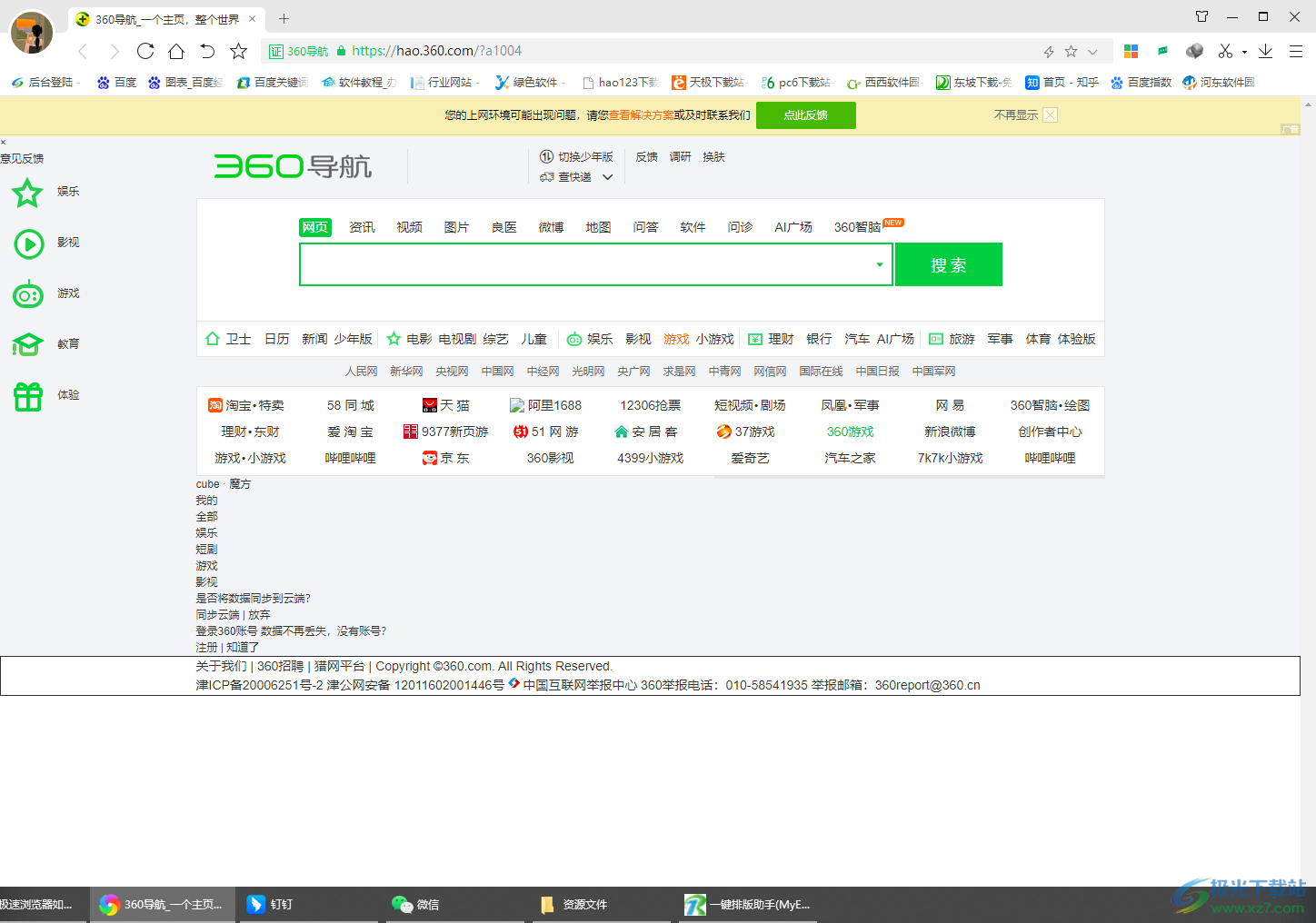
Task: Open 哔哩哔哩 link in last column
Action: (x=1050, y=458)
